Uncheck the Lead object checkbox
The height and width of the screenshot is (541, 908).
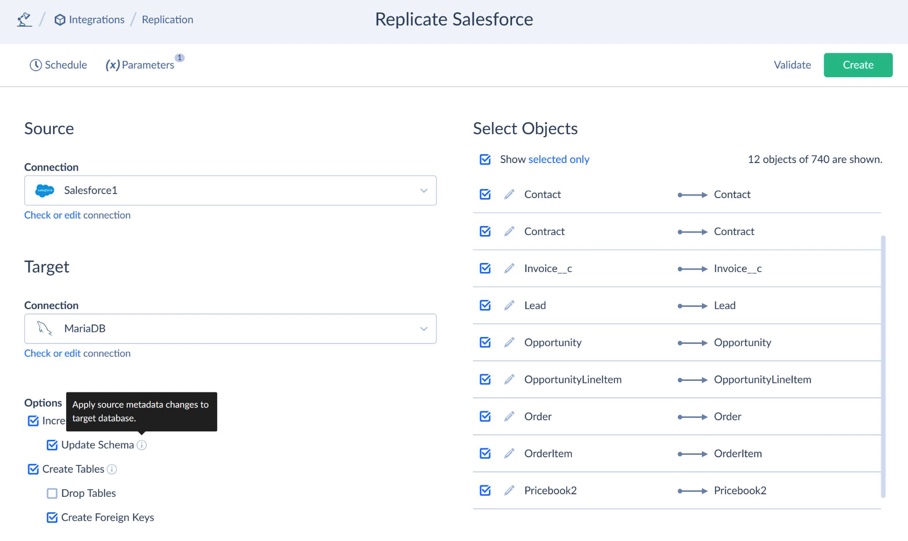(485, 306)
